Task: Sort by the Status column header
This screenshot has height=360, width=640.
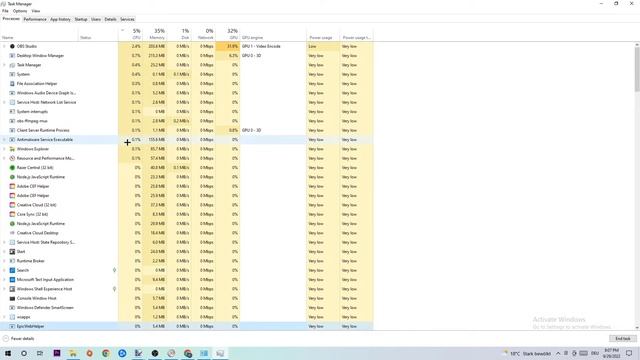Action: pyautogui.click(x=98, y=34)
